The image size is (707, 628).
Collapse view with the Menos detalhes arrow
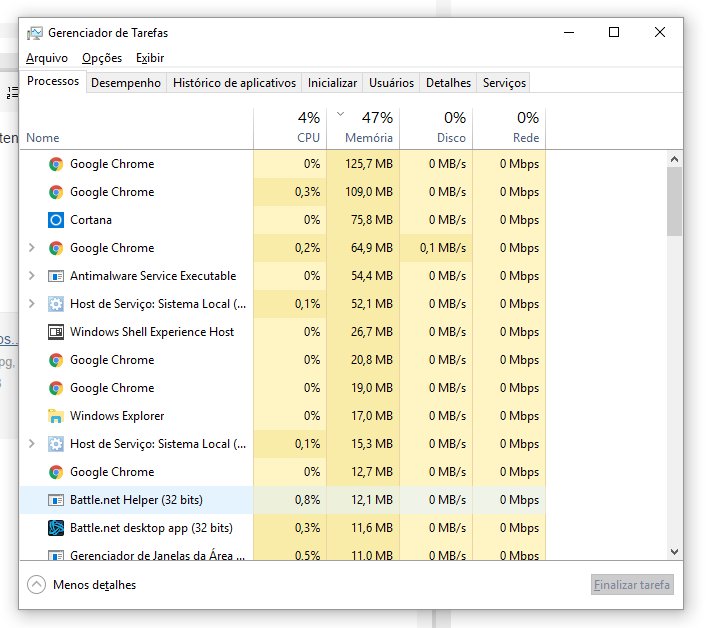[37, 585]
